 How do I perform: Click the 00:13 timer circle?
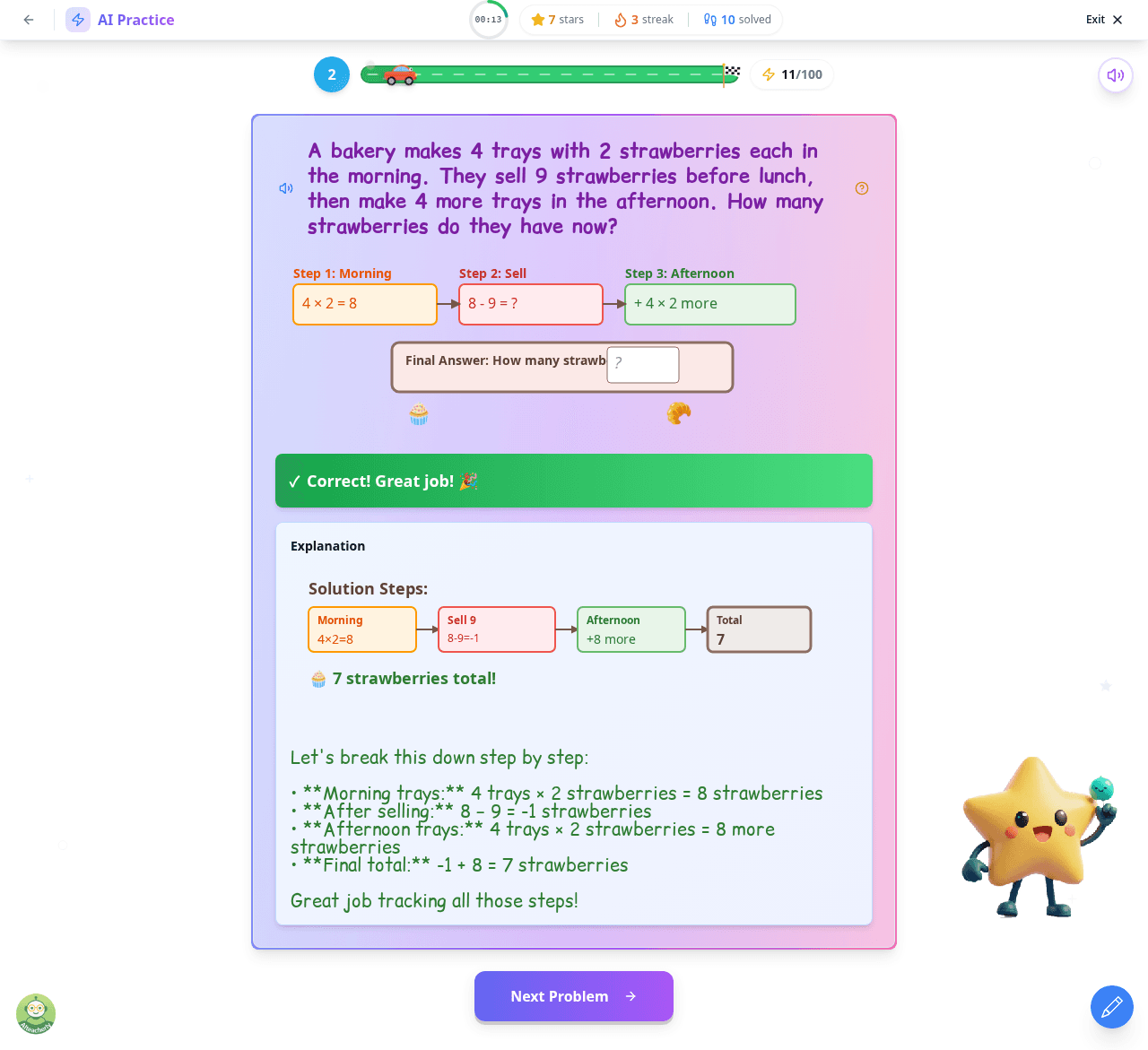(x=489, y=20)
